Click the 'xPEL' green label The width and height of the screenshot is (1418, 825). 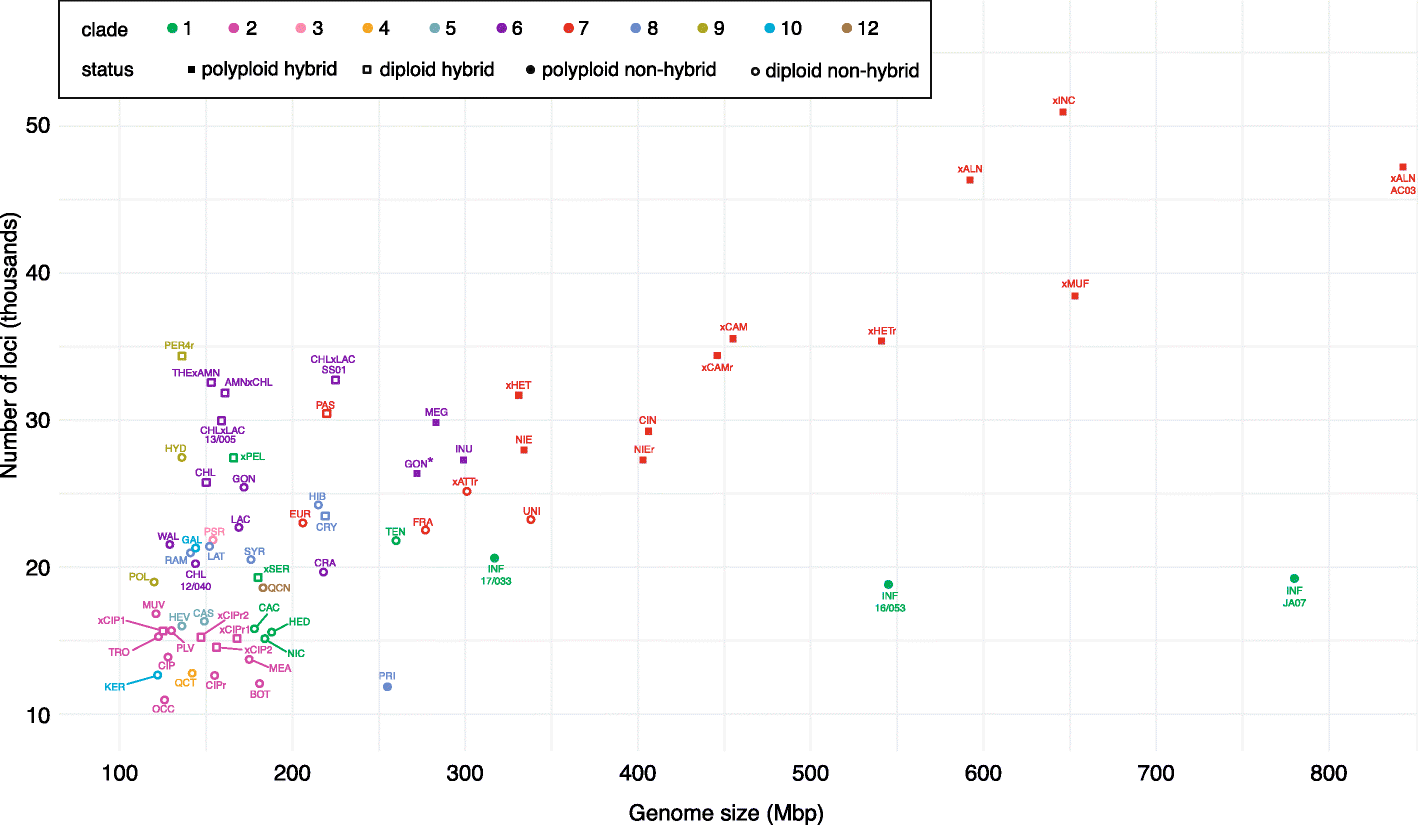(x=252, y=457)
